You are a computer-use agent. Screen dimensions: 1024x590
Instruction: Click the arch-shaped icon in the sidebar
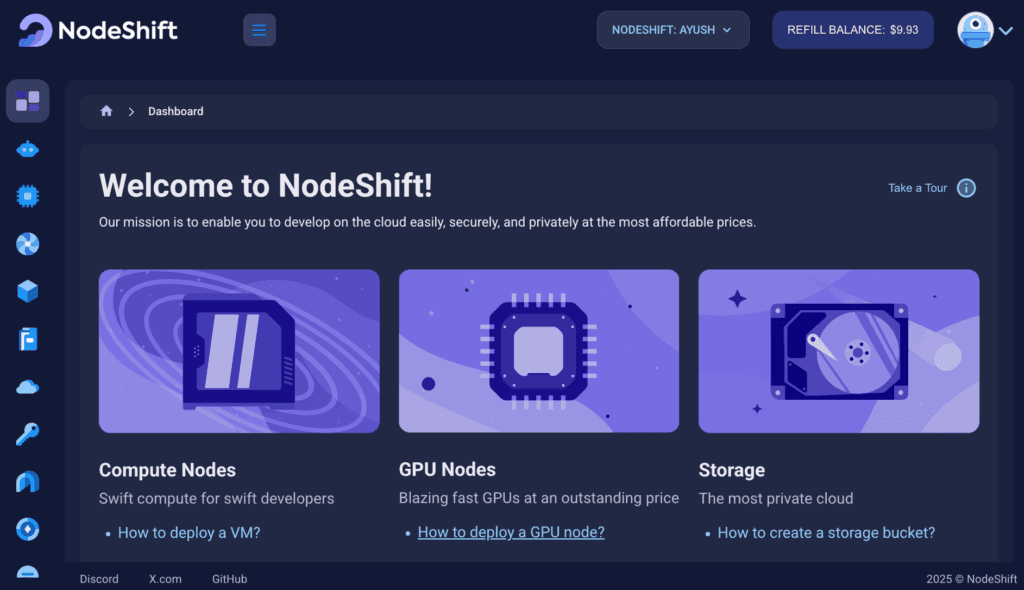pos(27,482)
